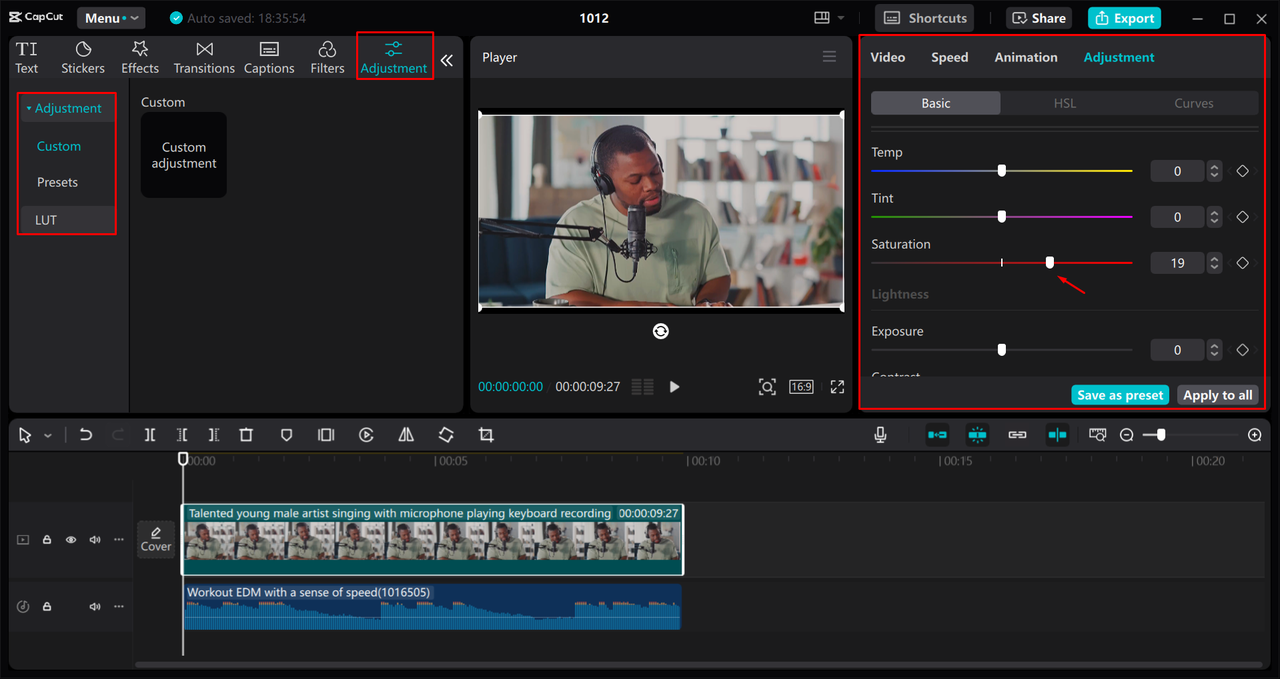This screenshot has width=1280, height=679.
Task: Click the crop tool icon
Action: pos(486,435)
